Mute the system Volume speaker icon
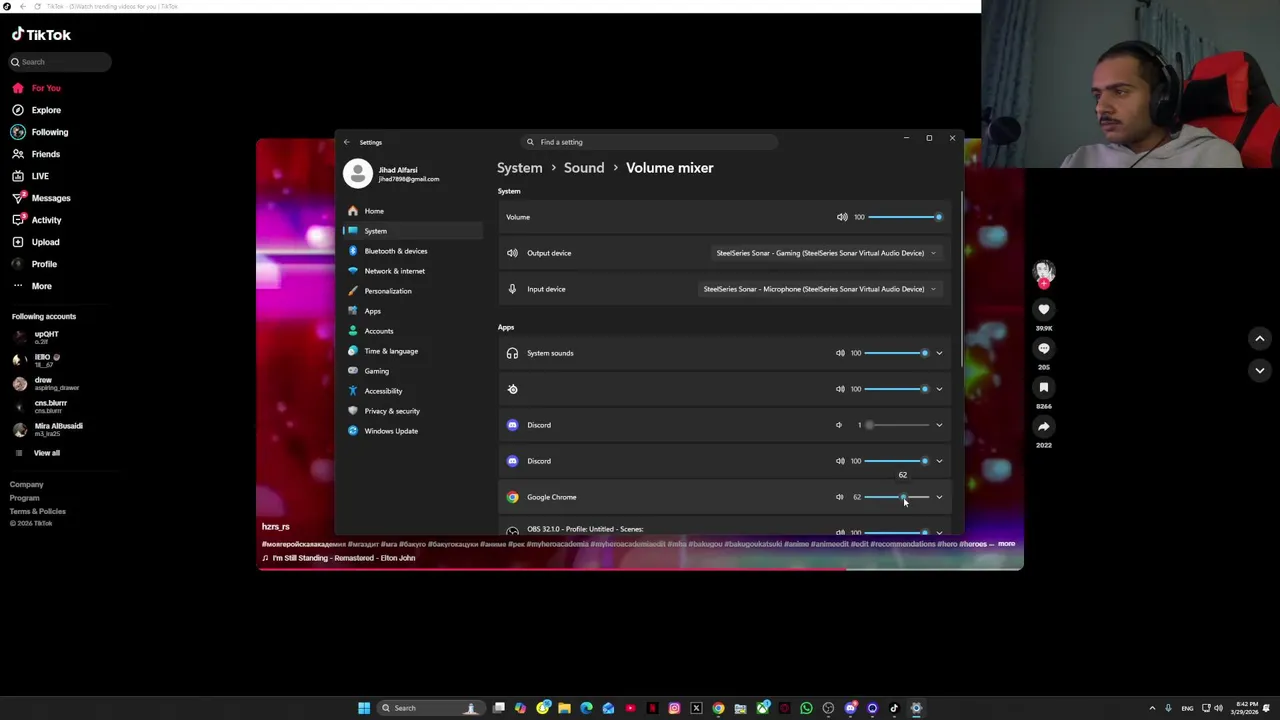Screen dimensions: 1280x720 [x=842, y=217]
